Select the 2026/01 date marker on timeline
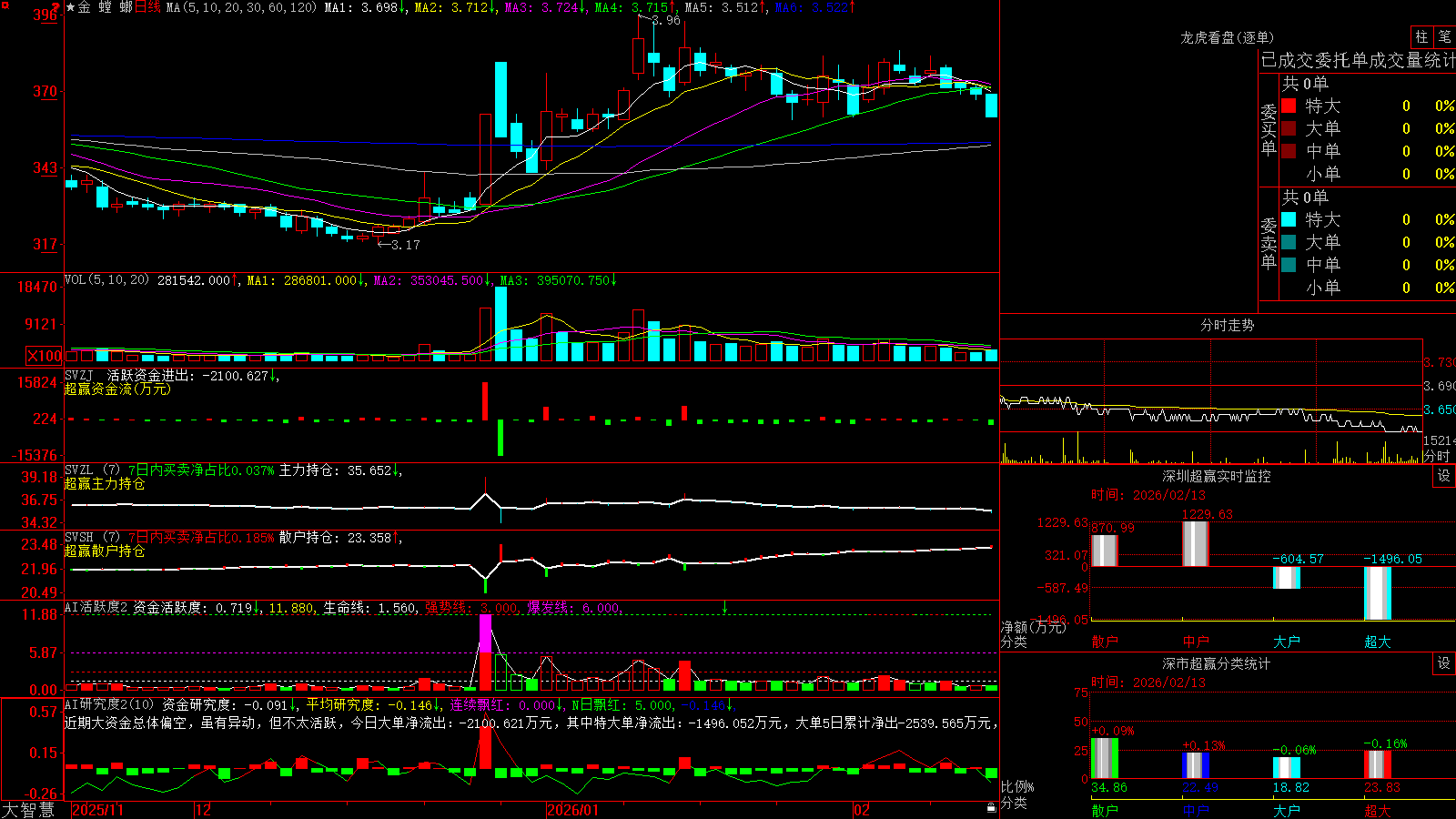The image size is (1456, 819). 573,810
